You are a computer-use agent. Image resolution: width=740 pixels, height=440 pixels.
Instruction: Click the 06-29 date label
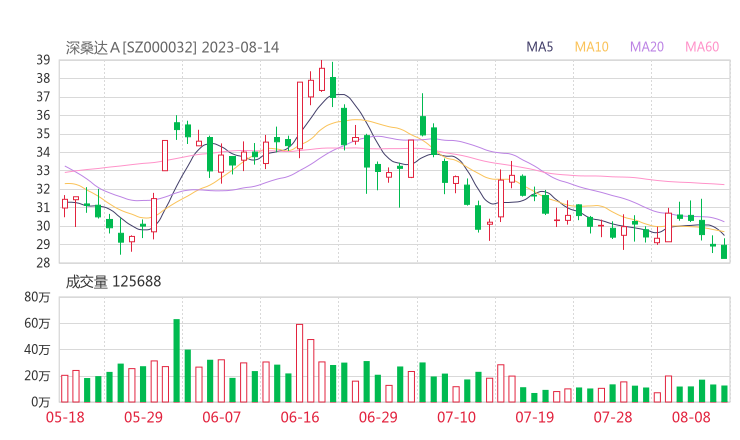378,417
